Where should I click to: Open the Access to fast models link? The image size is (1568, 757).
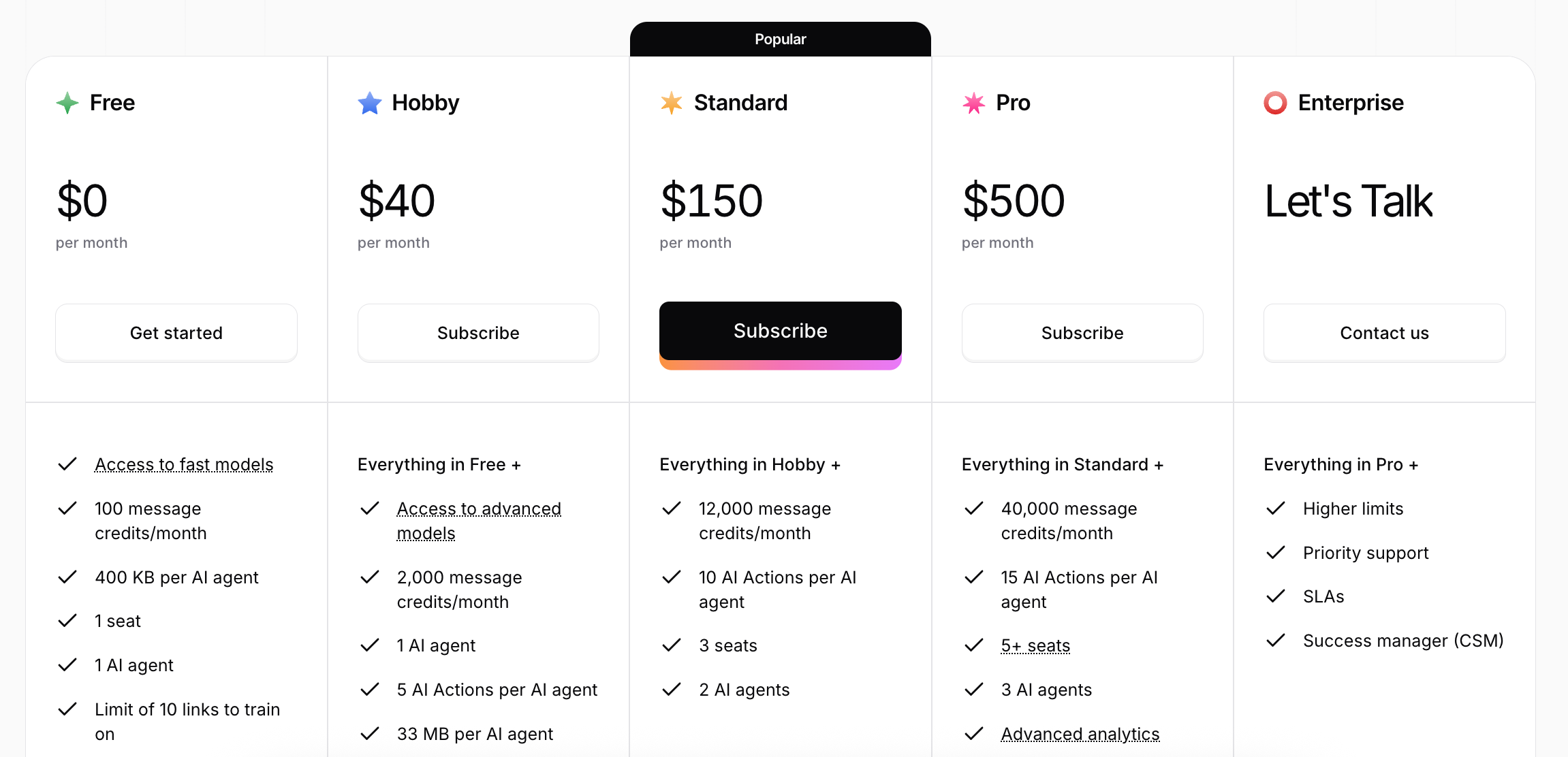[184, 464]
